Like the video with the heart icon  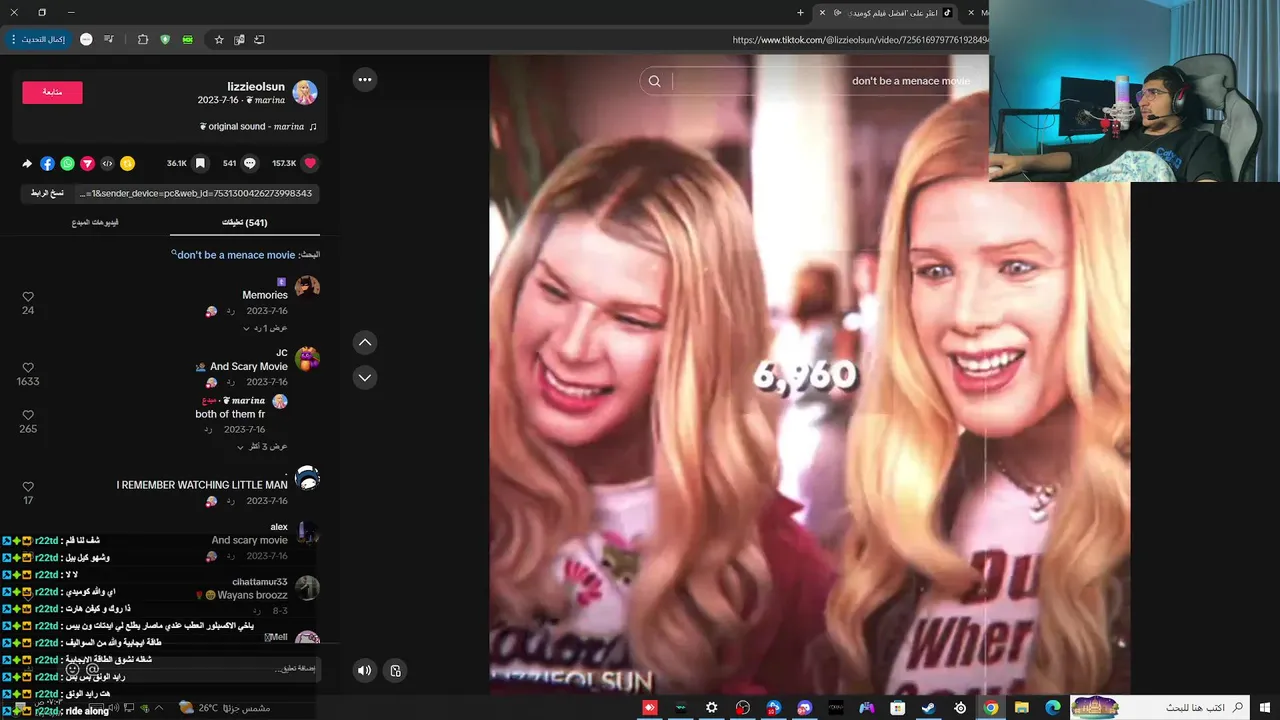[310, 163]
